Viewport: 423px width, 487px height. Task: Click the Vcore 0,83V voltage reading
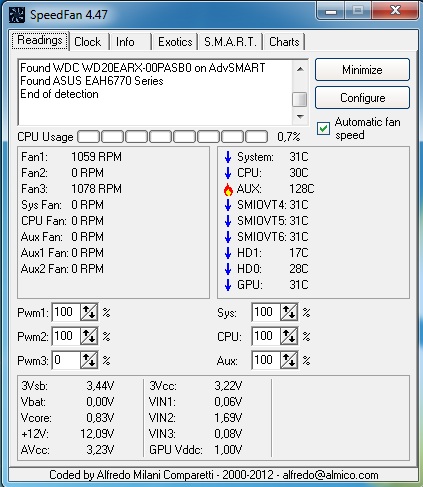pyautogui.click(x=100, y=418)
